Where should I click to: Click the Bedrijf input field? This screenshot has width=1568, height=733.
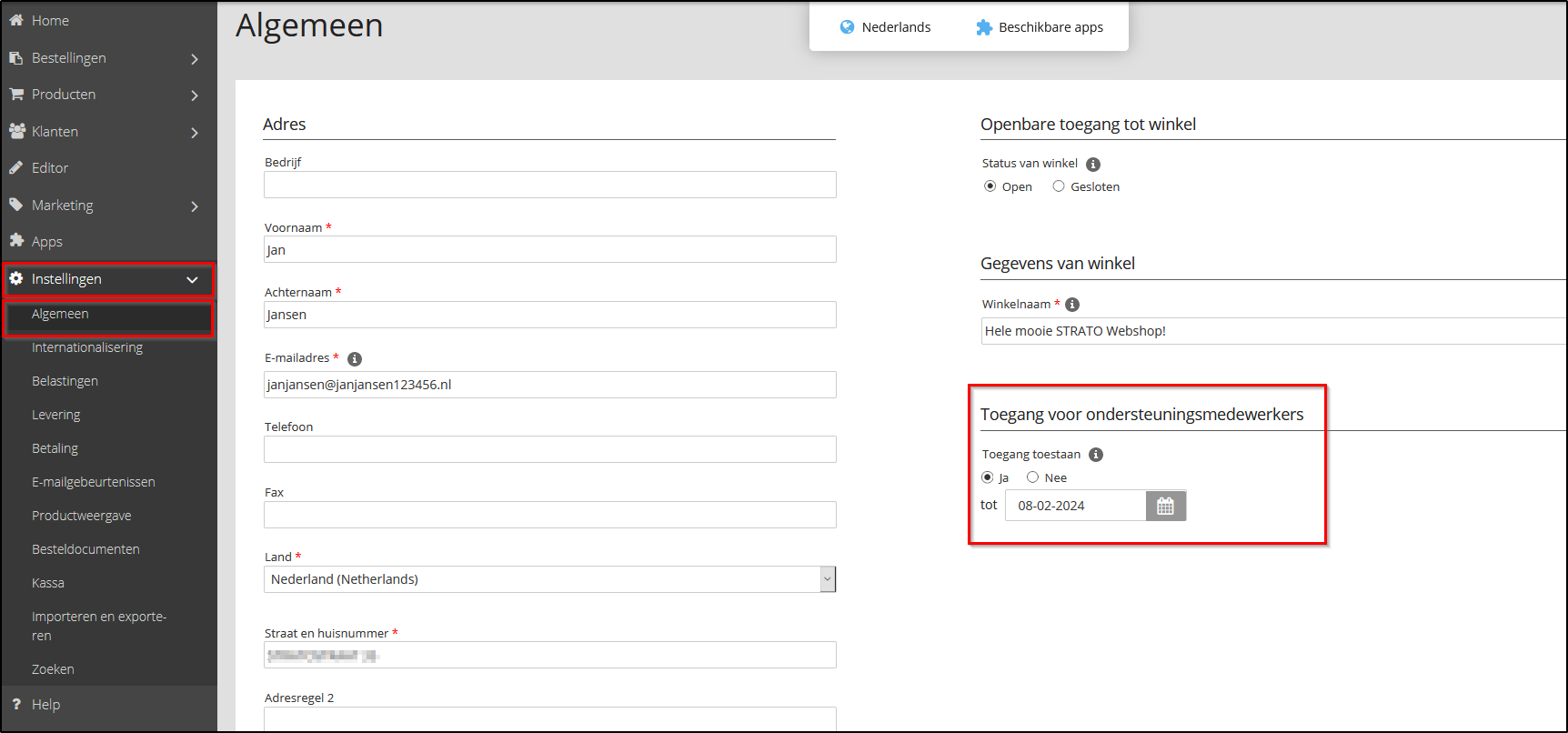[x=549, y=185]
